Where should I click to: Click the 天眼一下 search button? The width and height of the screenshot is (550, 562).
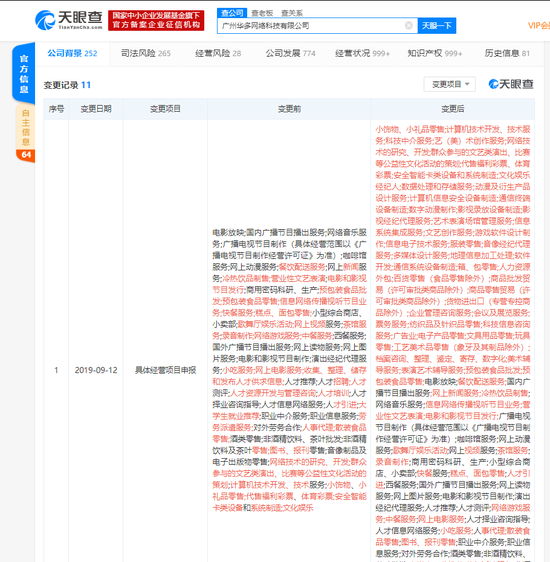[x=437, y=26]
